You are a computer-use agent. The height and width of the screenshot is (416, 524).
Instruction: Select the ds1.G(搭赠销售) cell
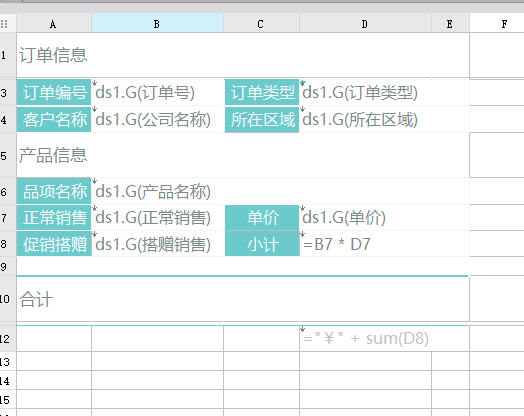158,244
